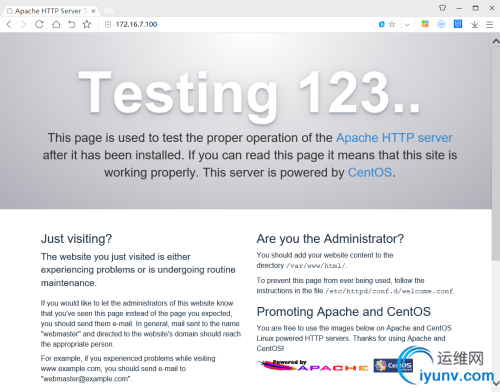Open the downloads panel
The width and height of the screenshot is (500, 392).
475,24
